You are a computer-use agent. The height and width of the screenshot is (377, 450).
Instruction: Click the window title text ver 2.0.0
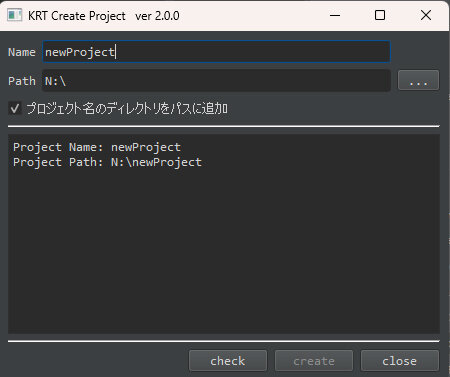pyautogui.click(x=157, y=16)
